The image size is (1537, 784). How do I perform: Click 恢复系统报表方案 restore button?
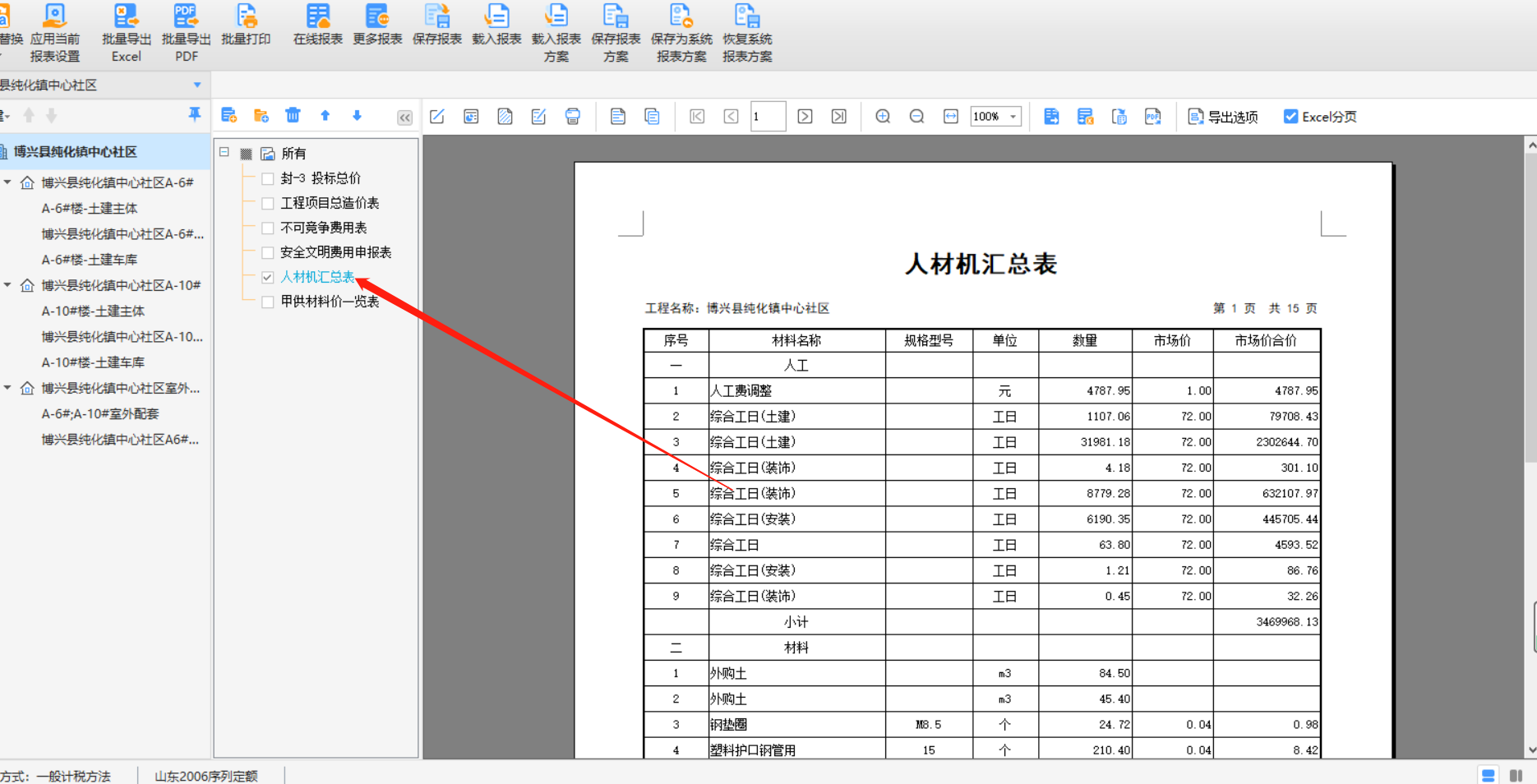tap(747, 33)
